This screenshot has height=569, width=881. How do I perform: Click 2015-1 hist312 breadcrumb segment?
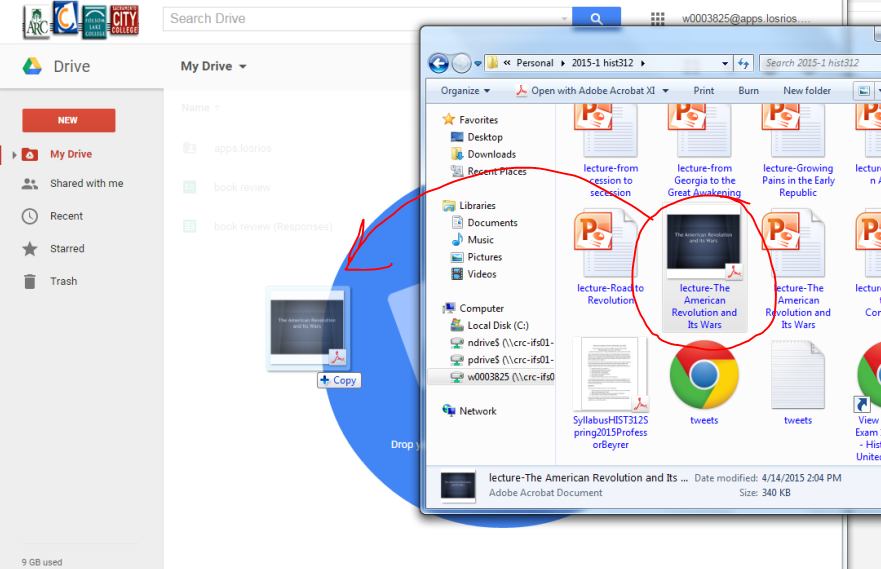pos(602,63)
